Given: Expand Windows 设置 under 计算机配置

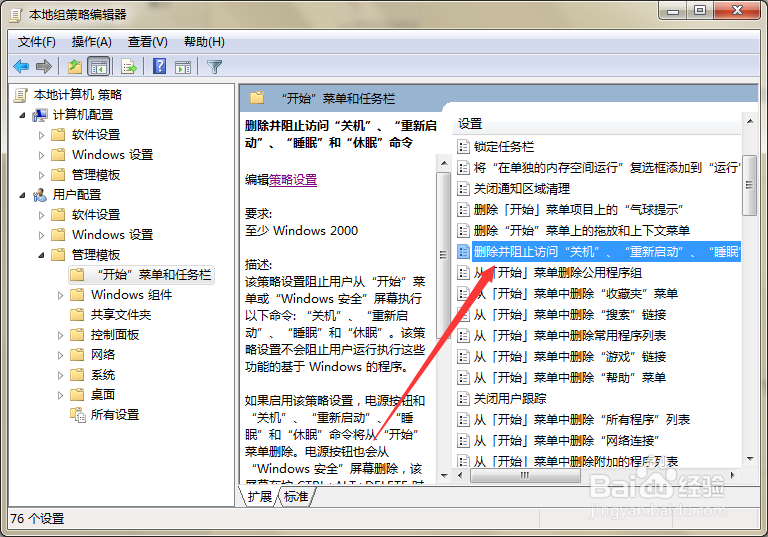Looking at the screenshot, I should (x=41, y=155).
